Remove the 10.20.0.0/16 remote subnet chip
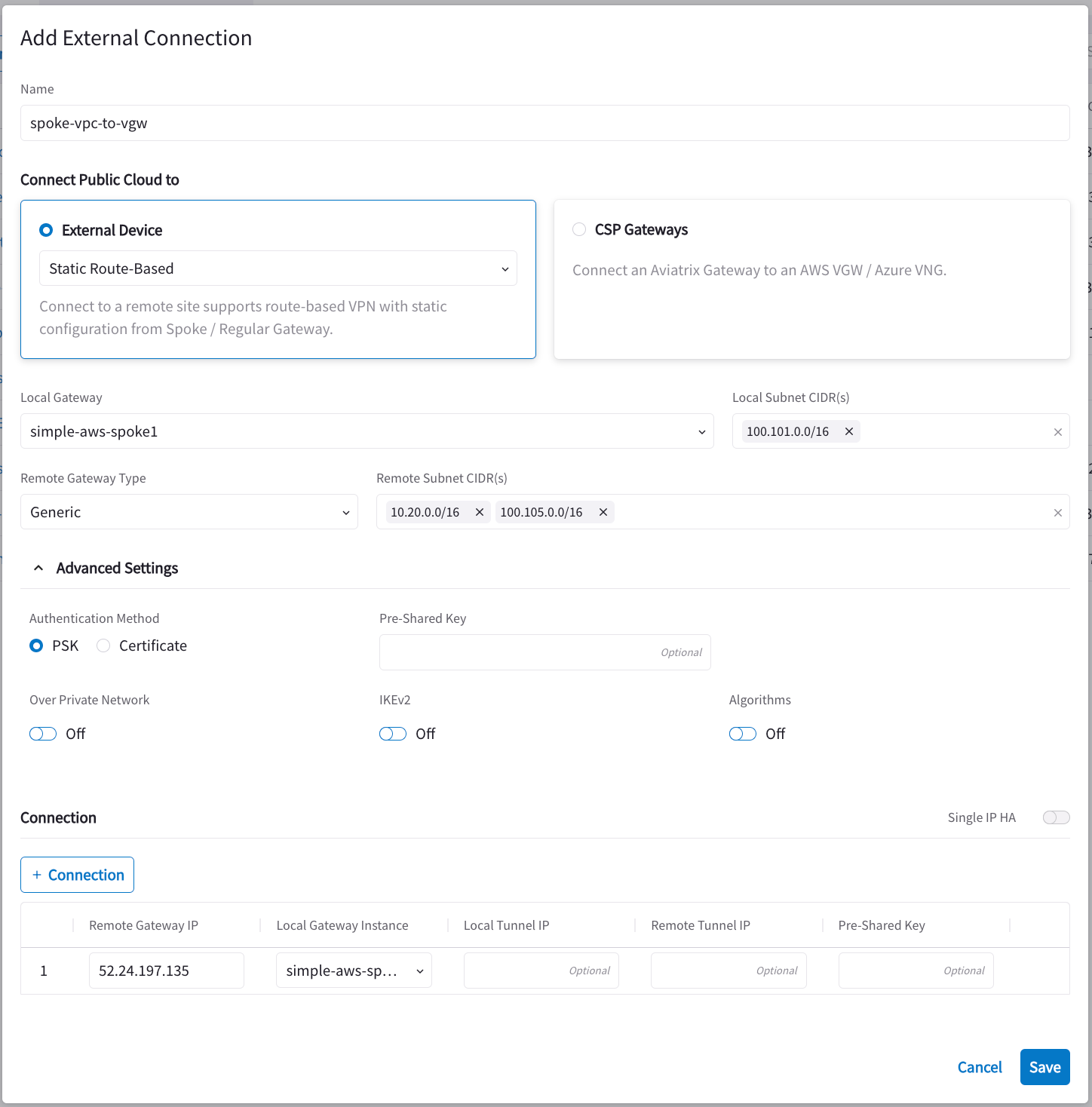The image size is (1092, 1107). point(479,511)
